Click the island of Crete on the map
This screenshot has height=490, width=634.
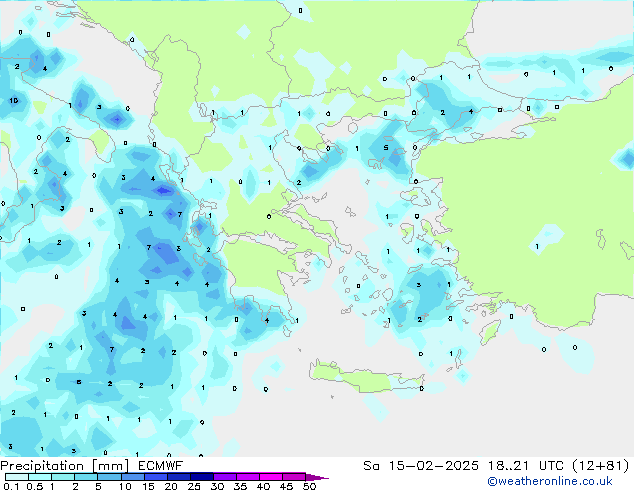coord(366,377)
